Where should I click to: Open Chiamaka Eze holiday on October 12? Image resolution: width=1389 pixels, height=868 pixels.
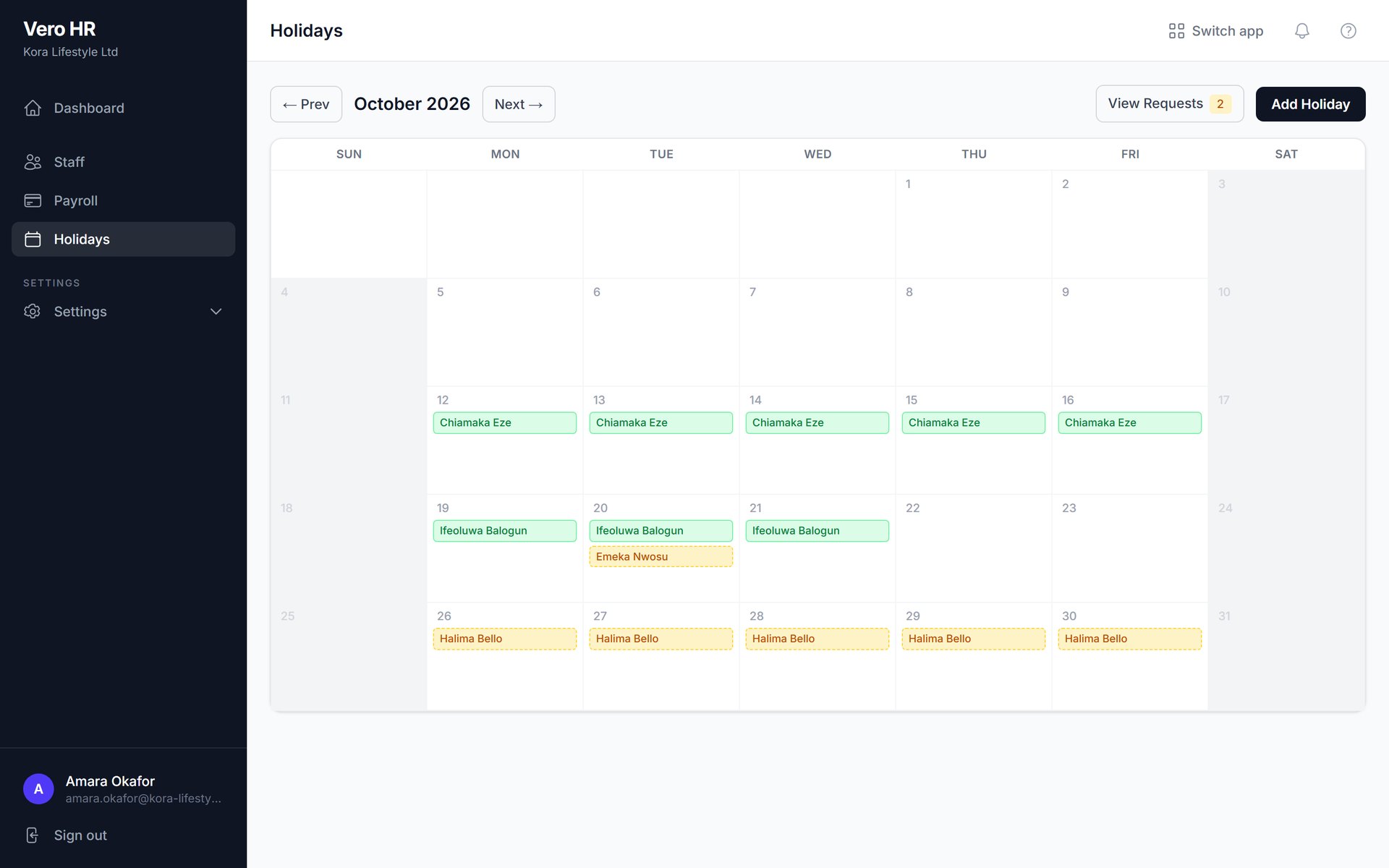505,422
